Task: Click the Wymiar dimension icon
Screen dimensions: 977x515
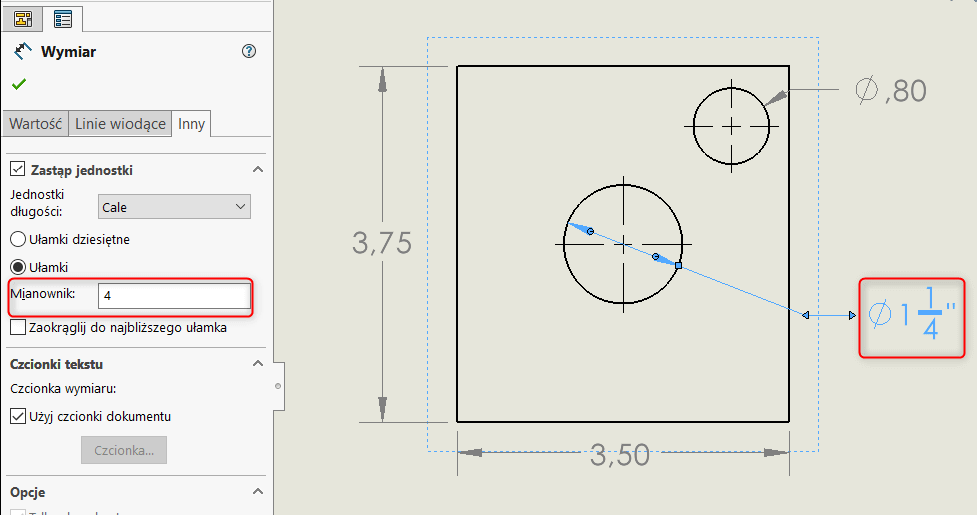Action: click(22, 51)
